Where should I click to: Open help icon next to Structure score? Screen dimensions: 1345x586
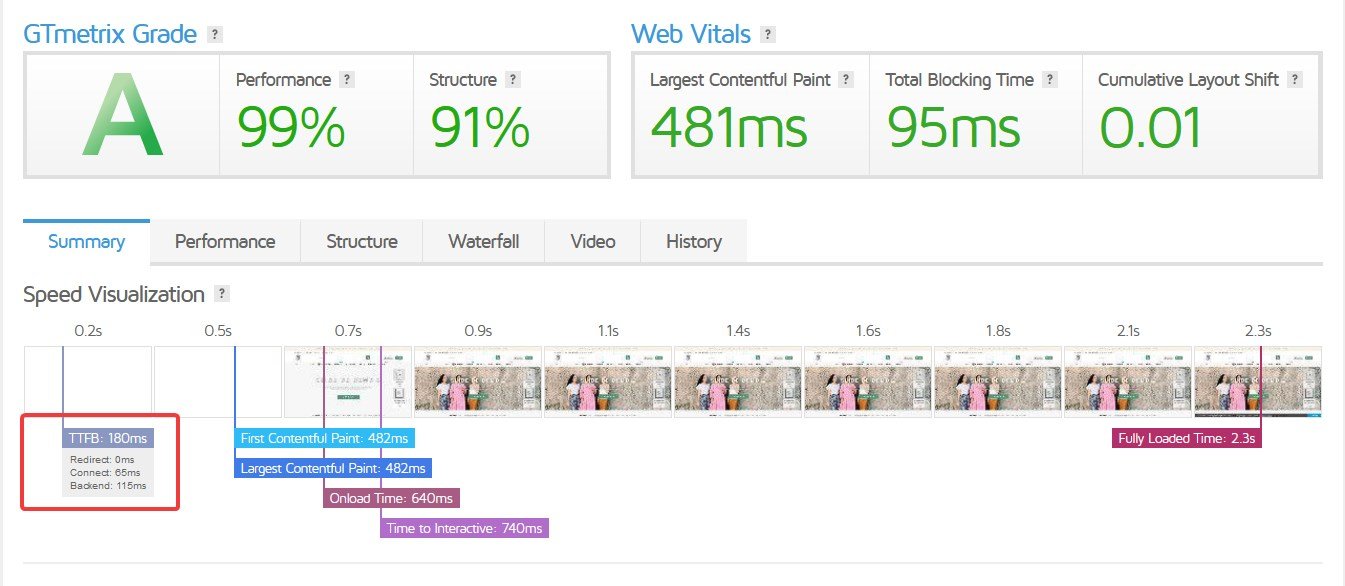[x=513, y=80]
